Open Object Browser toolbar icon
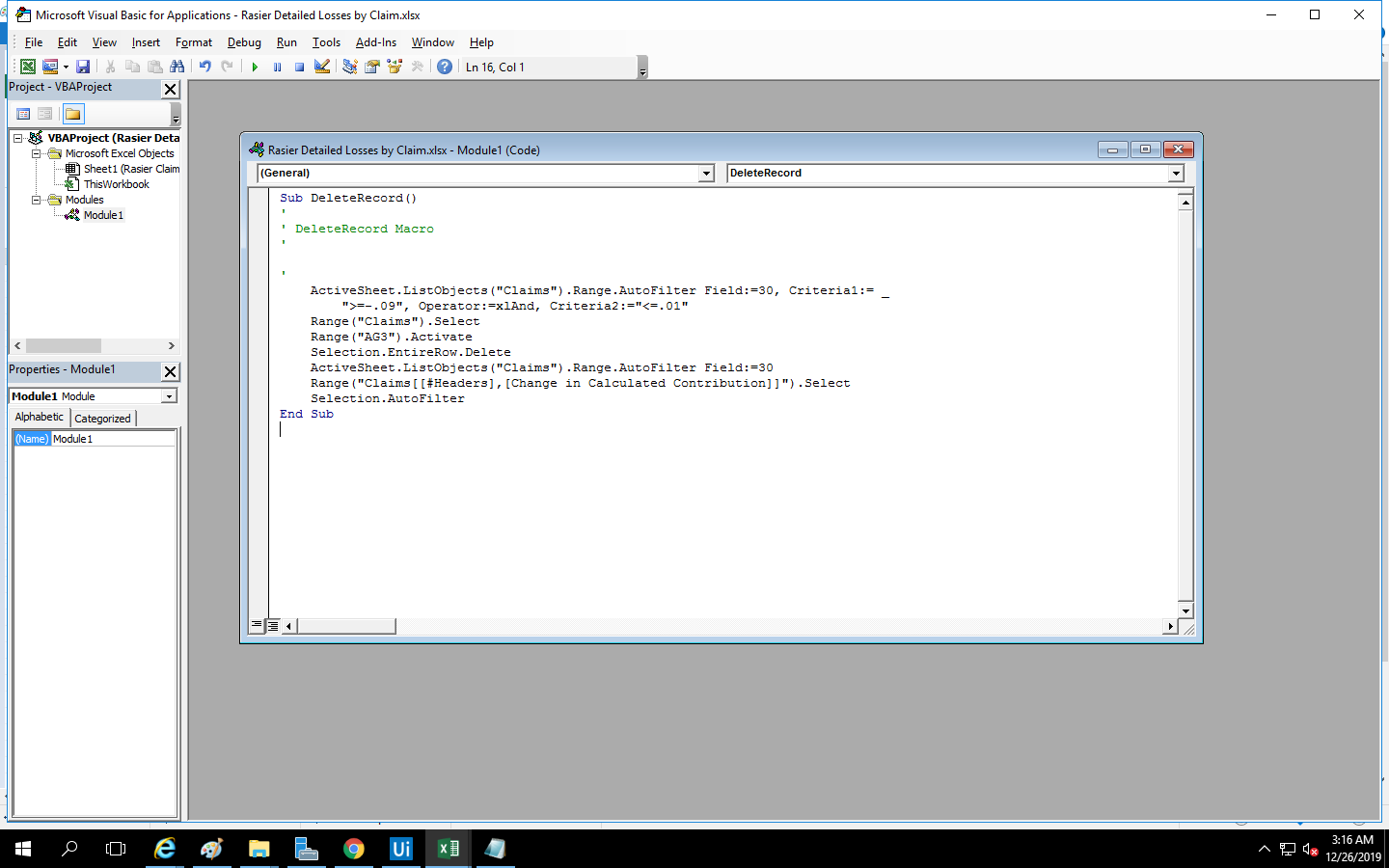 (395, 67)
